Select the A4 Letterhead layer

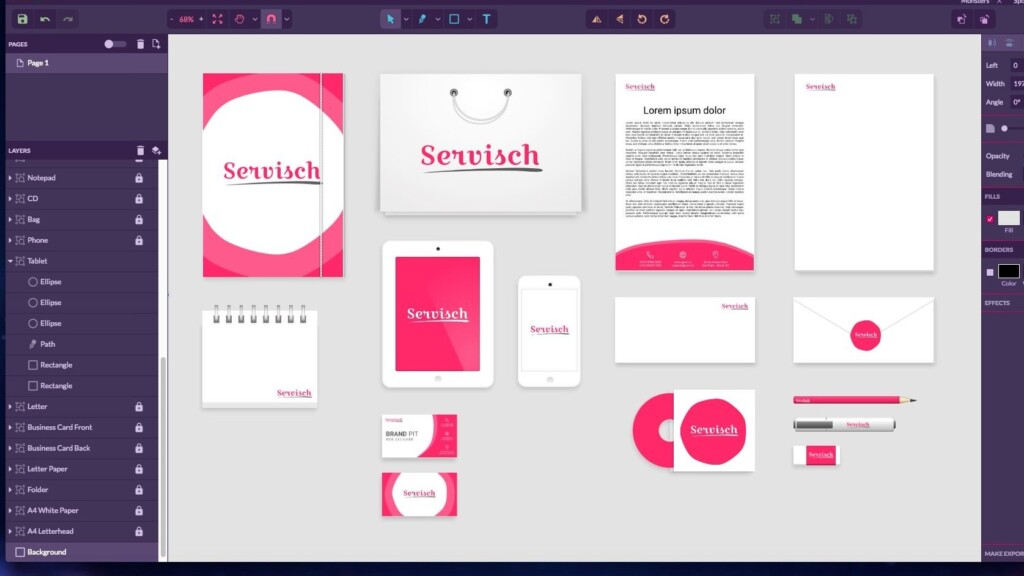82,531
